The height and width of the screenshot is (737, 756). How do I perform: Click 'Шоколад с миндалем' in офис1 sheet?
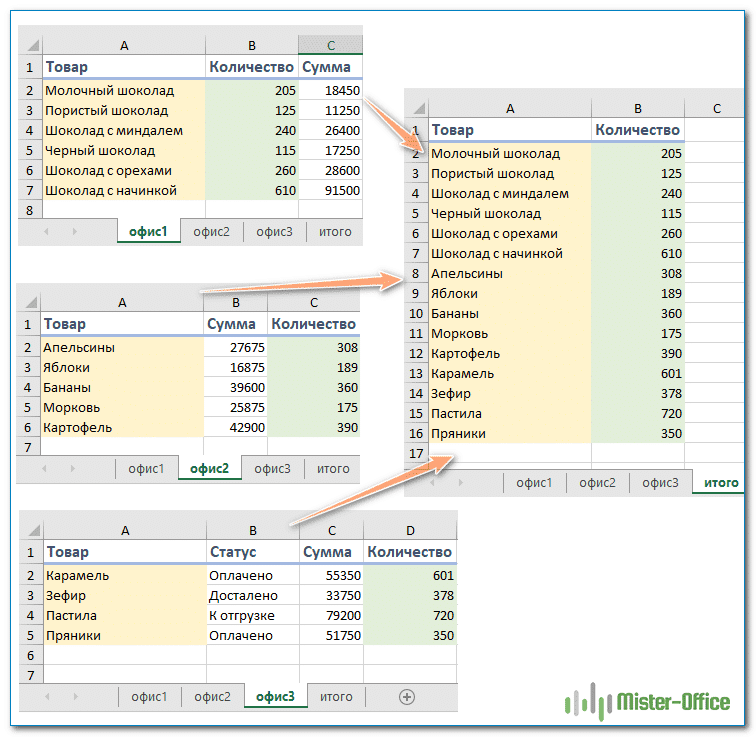(x=124, y=131)
